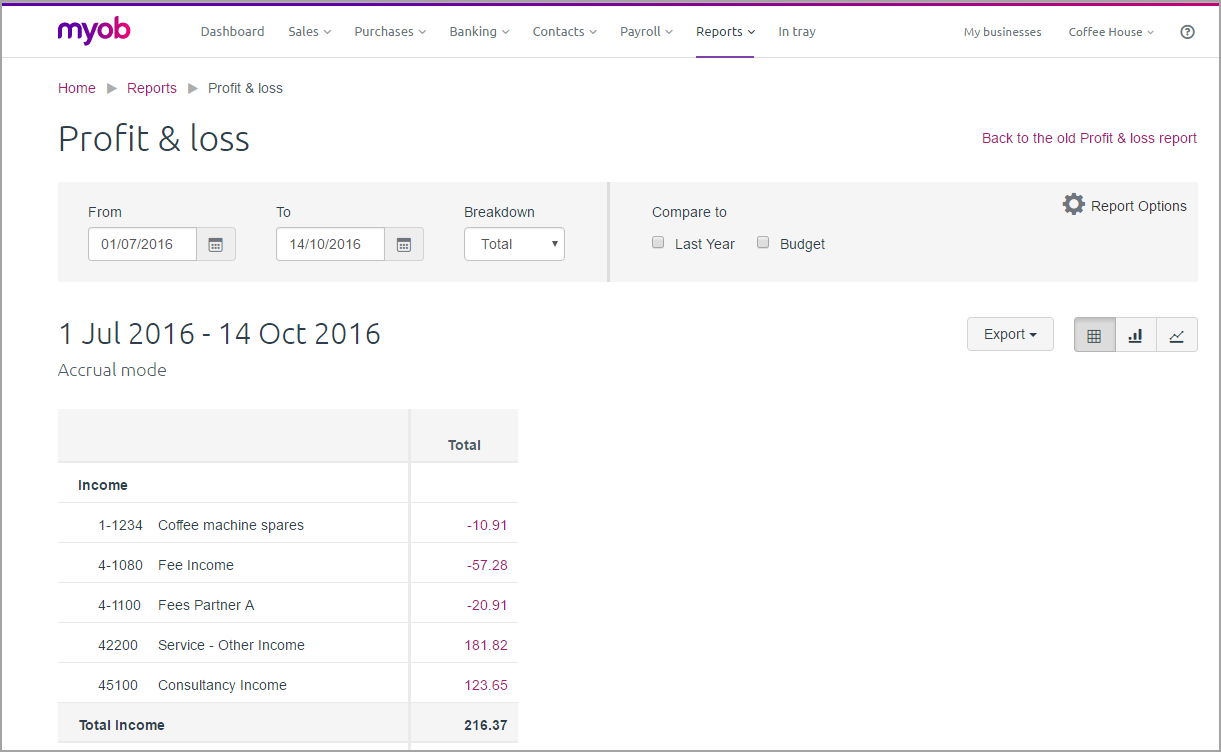Screen dimensions: 1221x752
Task: Select the Coffee machine spares income account
Action: tap(231, 524)
